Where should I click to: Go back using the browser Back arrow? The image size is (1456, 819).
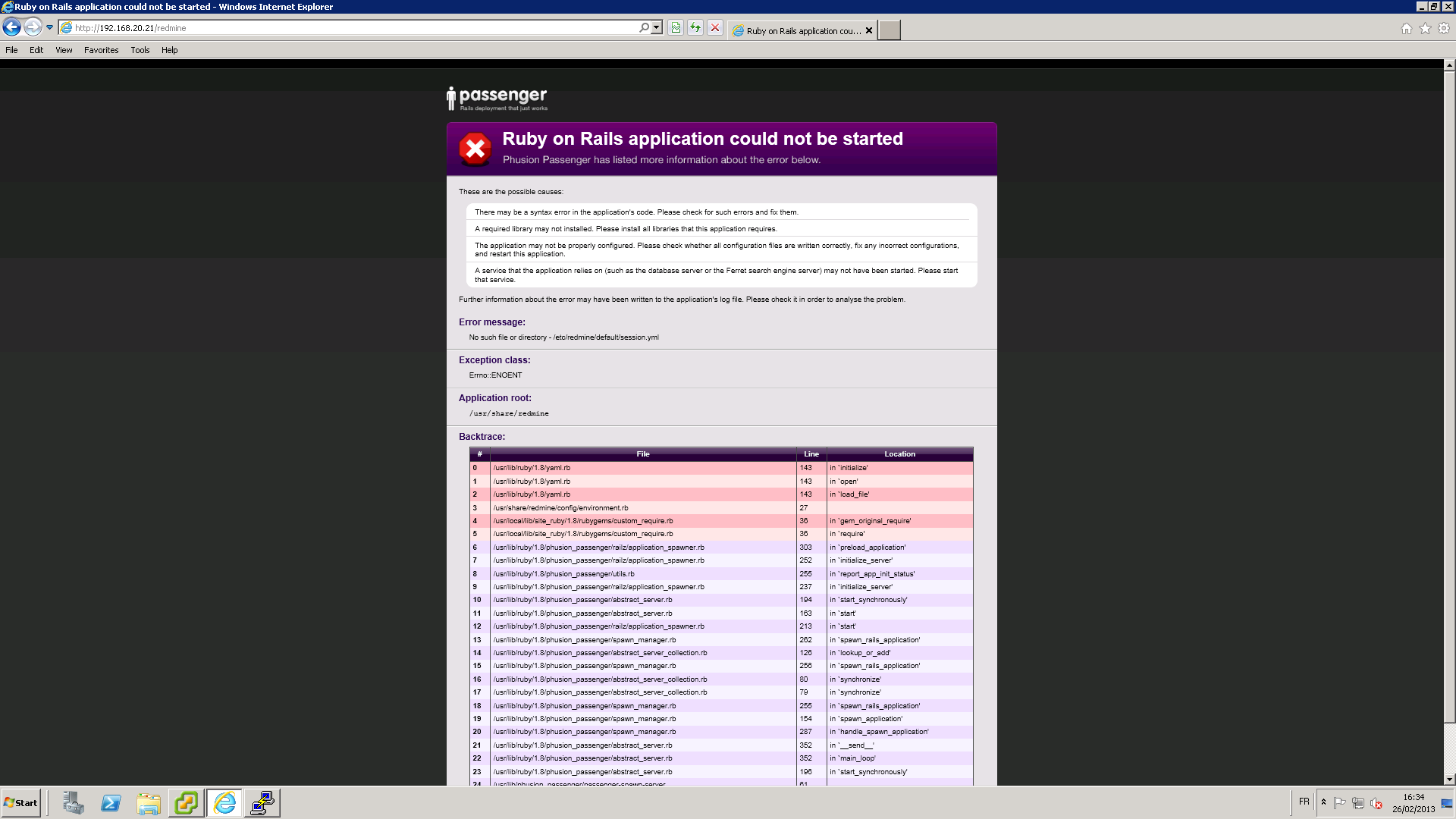pos(11,27)
